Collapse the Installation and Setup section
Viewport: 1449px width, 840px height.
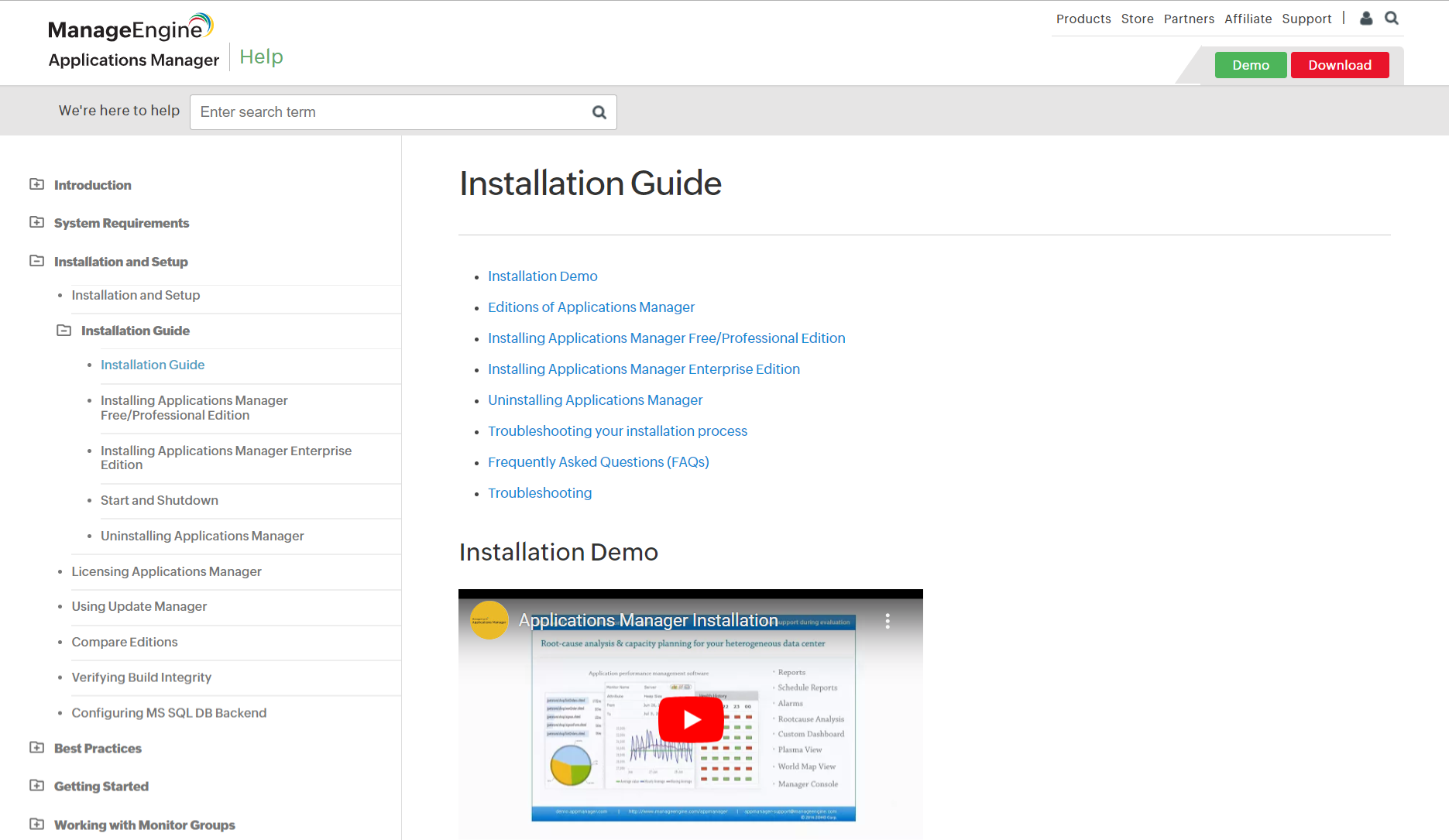click(36, 261)
